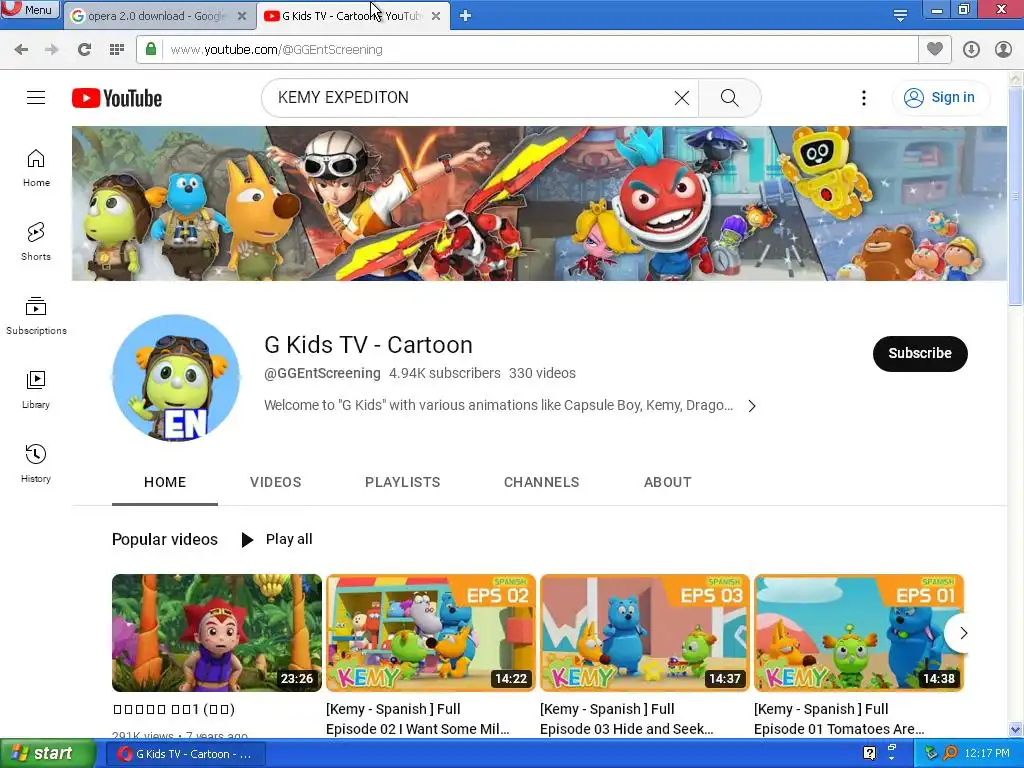Click the 12:17 PM taskbar clock

point(987,753)
